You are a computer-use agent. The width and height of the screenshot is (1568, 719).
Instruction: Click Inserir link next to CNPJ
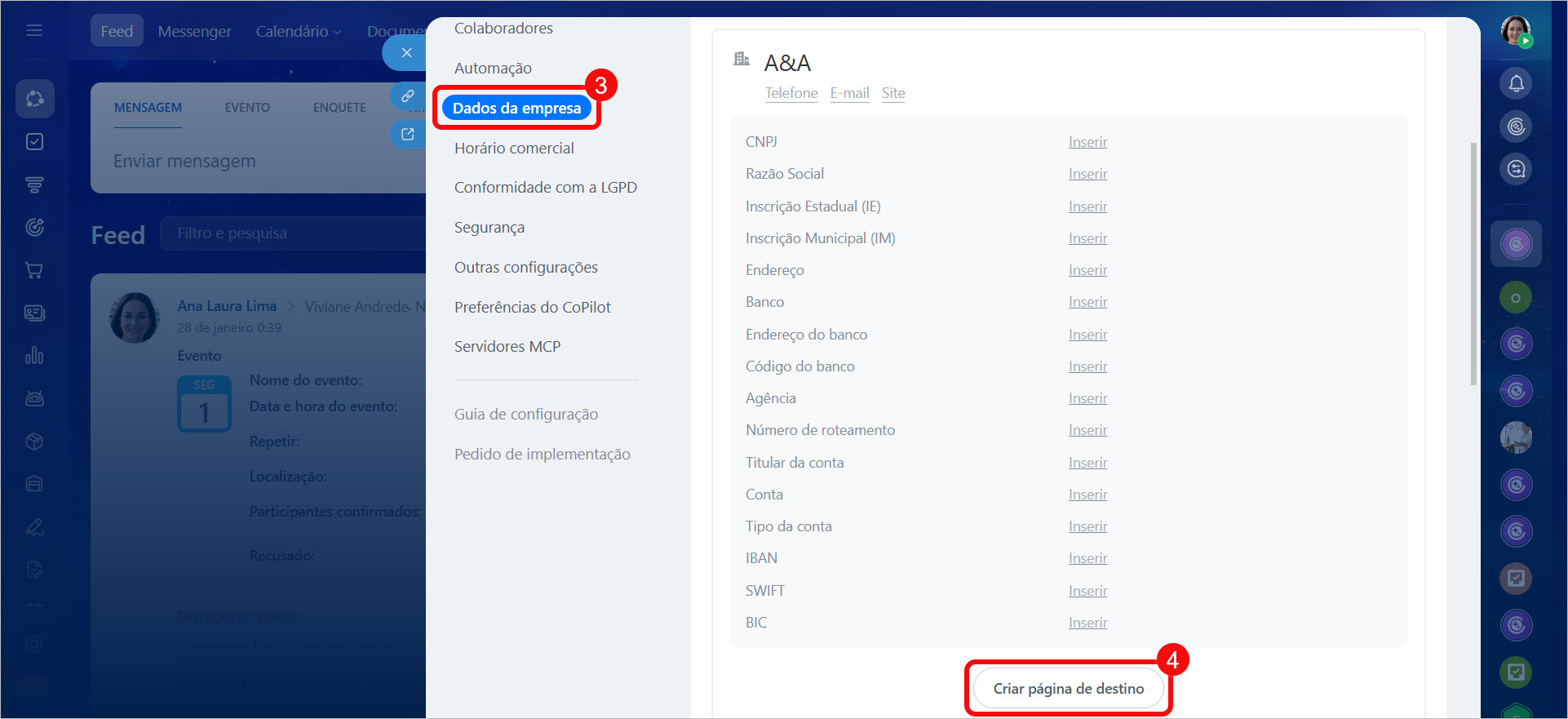(x=1087, y=142)
